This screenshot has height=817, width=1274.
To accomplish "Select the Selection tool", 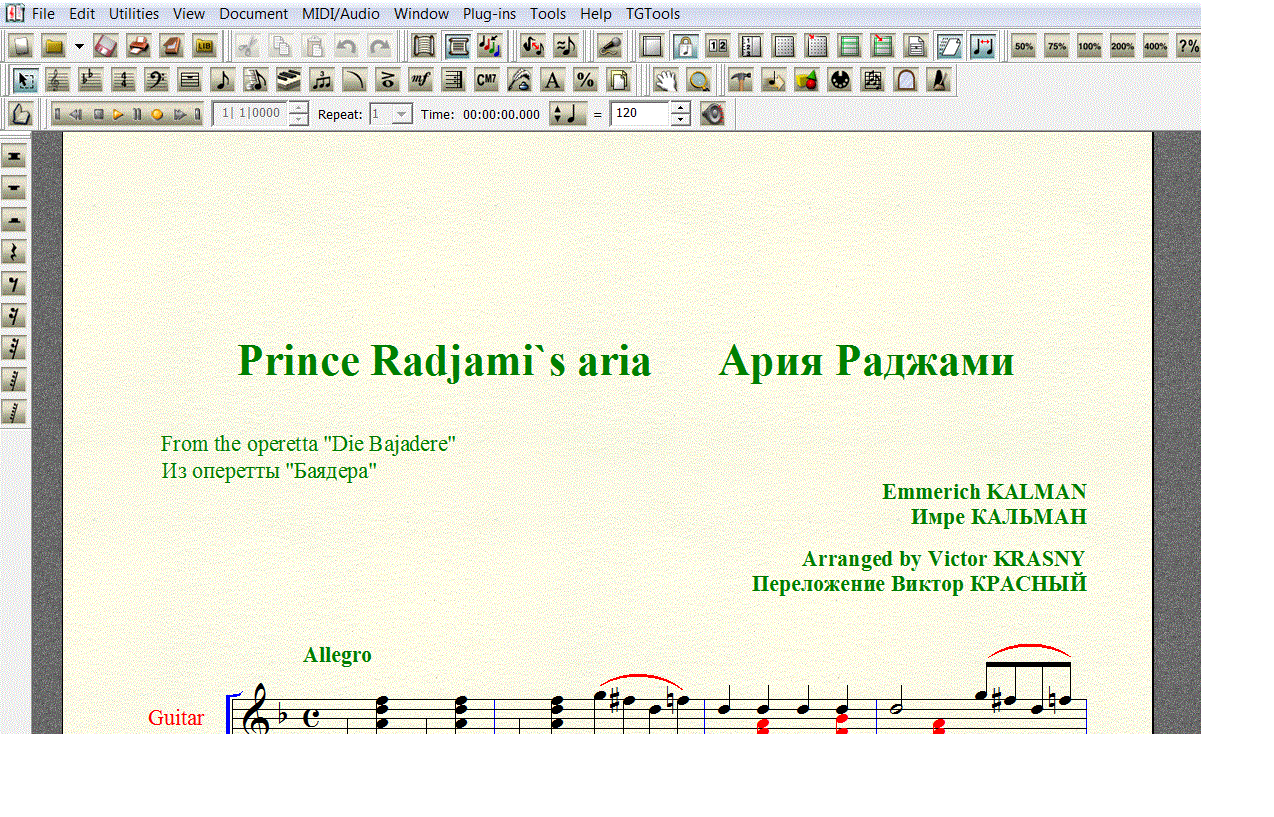I will [x=24, y=80].
